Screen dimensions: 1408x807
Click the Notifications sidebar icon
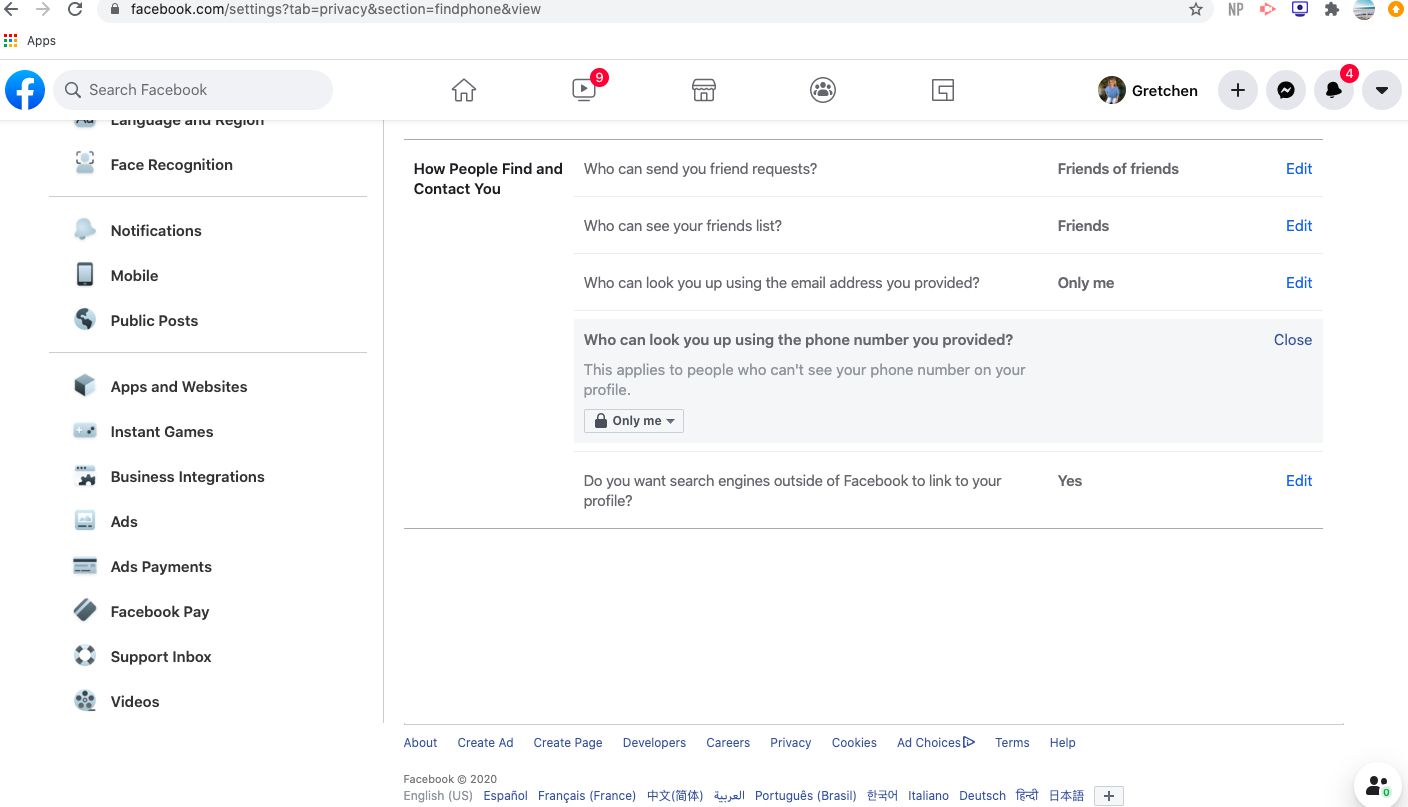click(85, 230)
